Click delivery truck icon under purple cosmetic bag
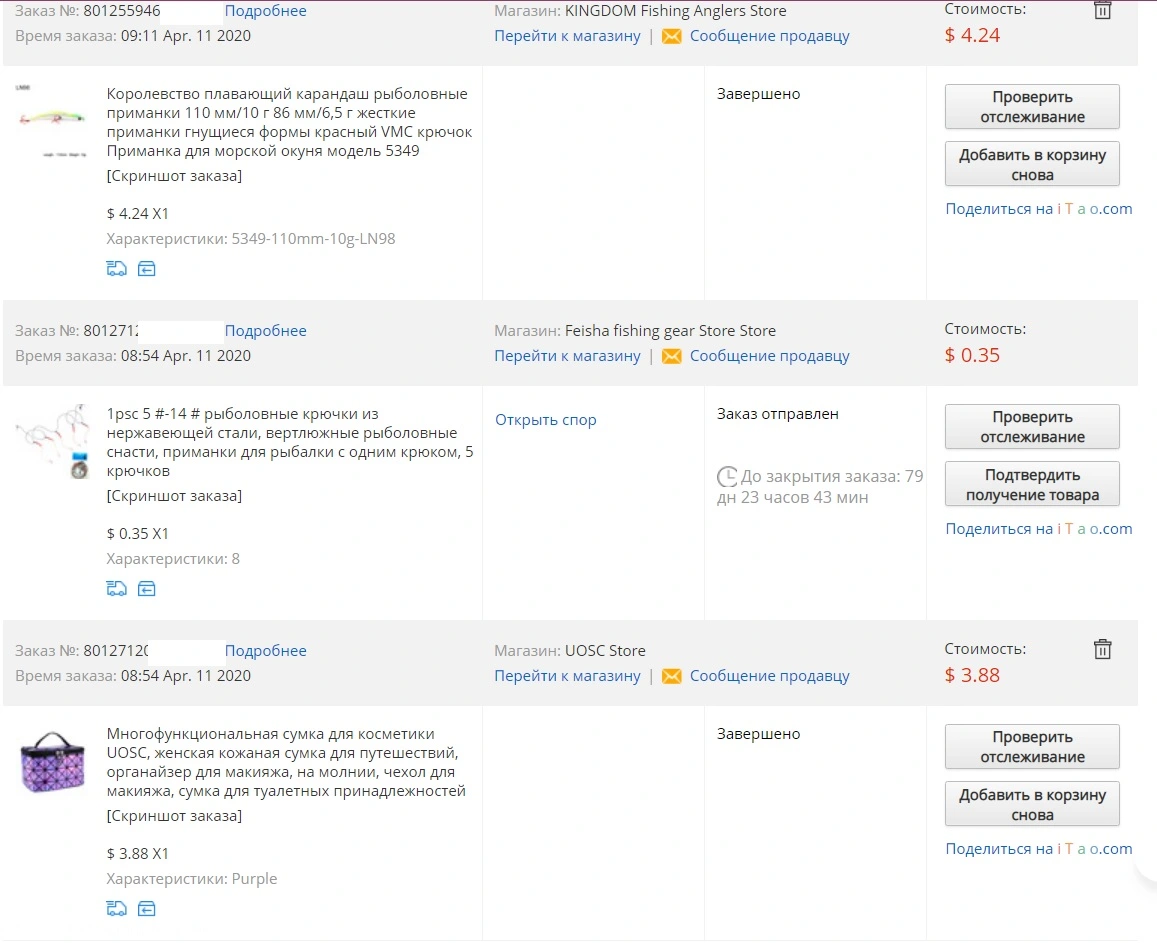 point(117,908)
